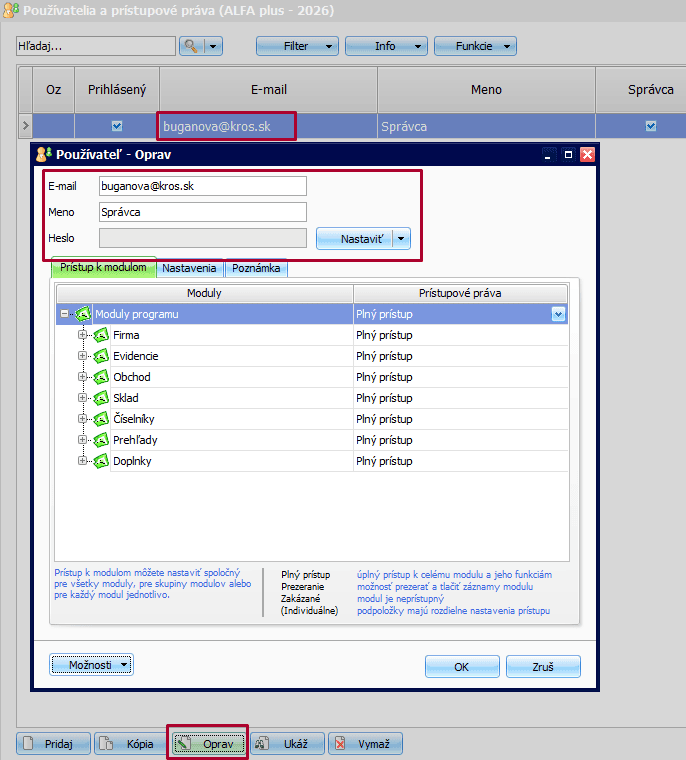Edit the E-mail input field
The image size is (686, 760).
(x=203, y=186)
